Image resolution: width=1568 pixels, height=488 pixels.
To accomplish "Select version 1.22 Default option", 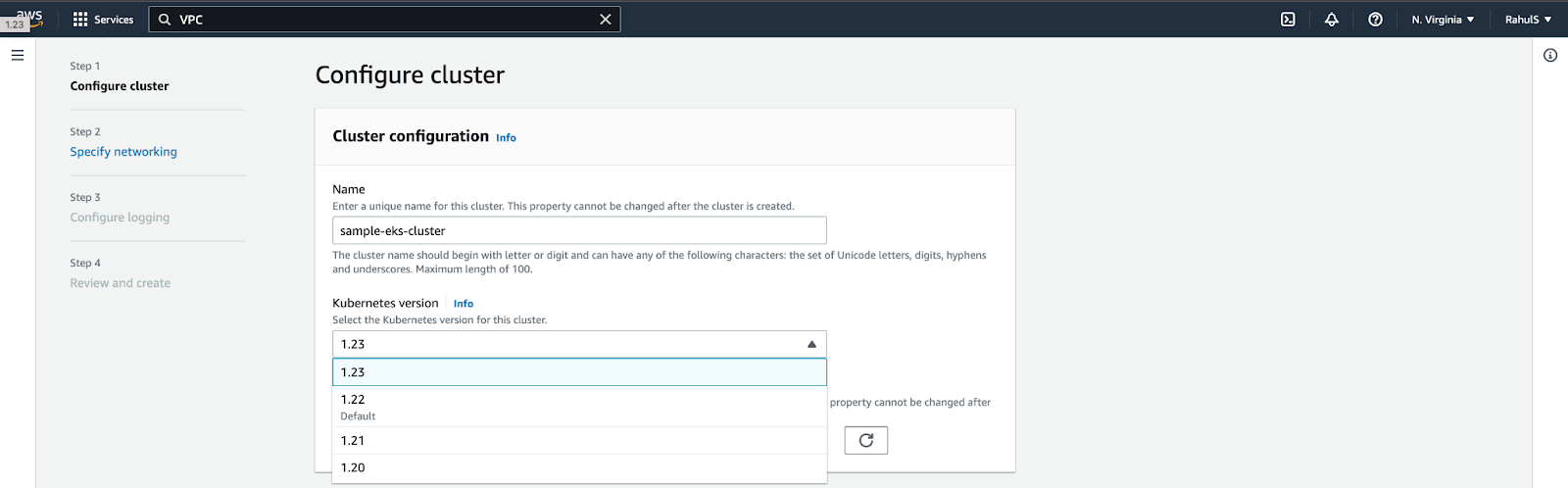I will point(579,407).
